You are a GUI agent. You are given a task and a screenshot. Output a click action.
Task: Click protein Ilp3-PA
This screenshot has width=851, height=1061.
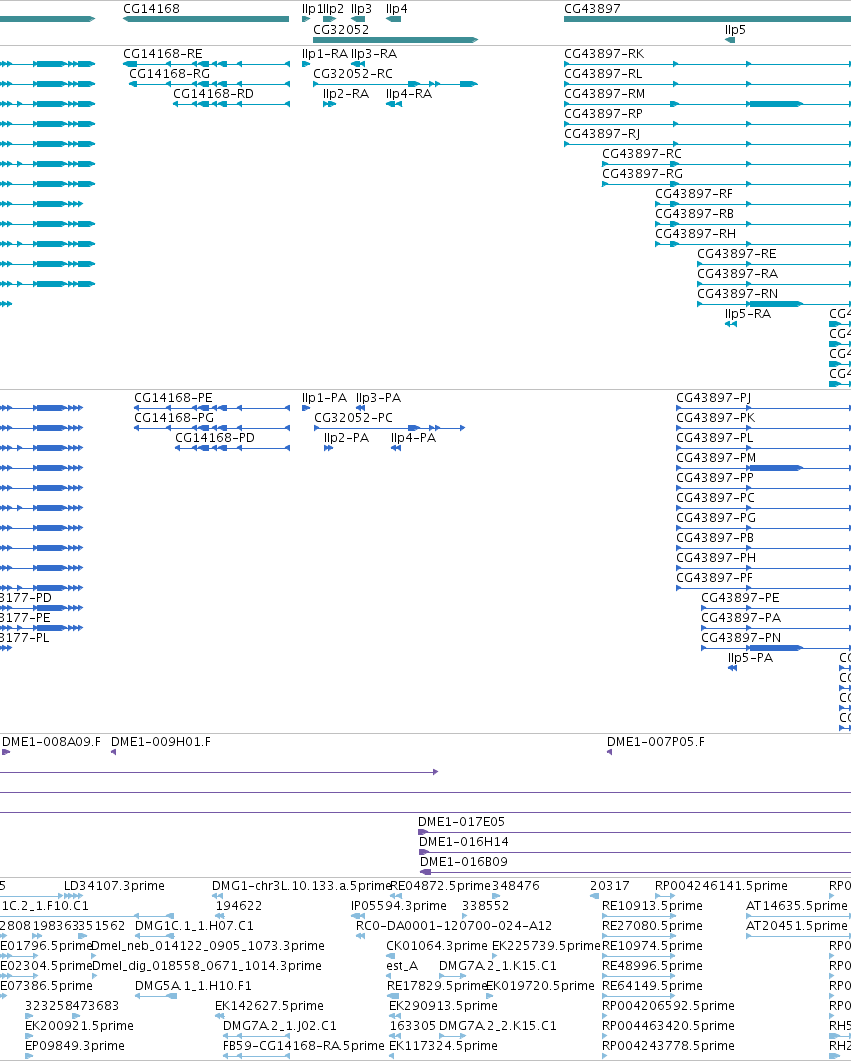pyautogui.click(x=378, y=398)
